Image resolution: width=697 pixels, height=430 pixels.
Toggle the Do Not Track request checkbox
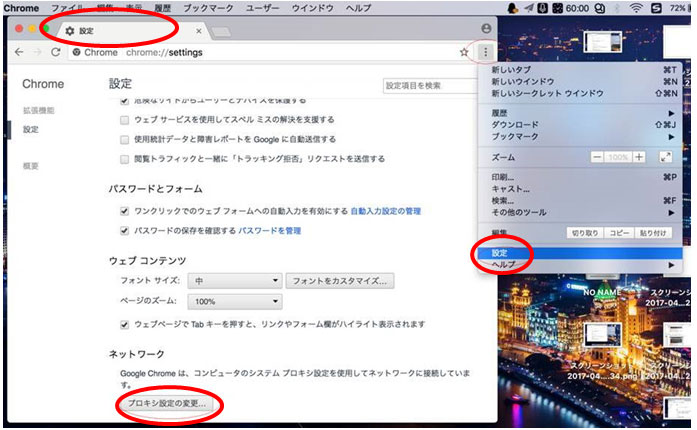click(124, 159)
